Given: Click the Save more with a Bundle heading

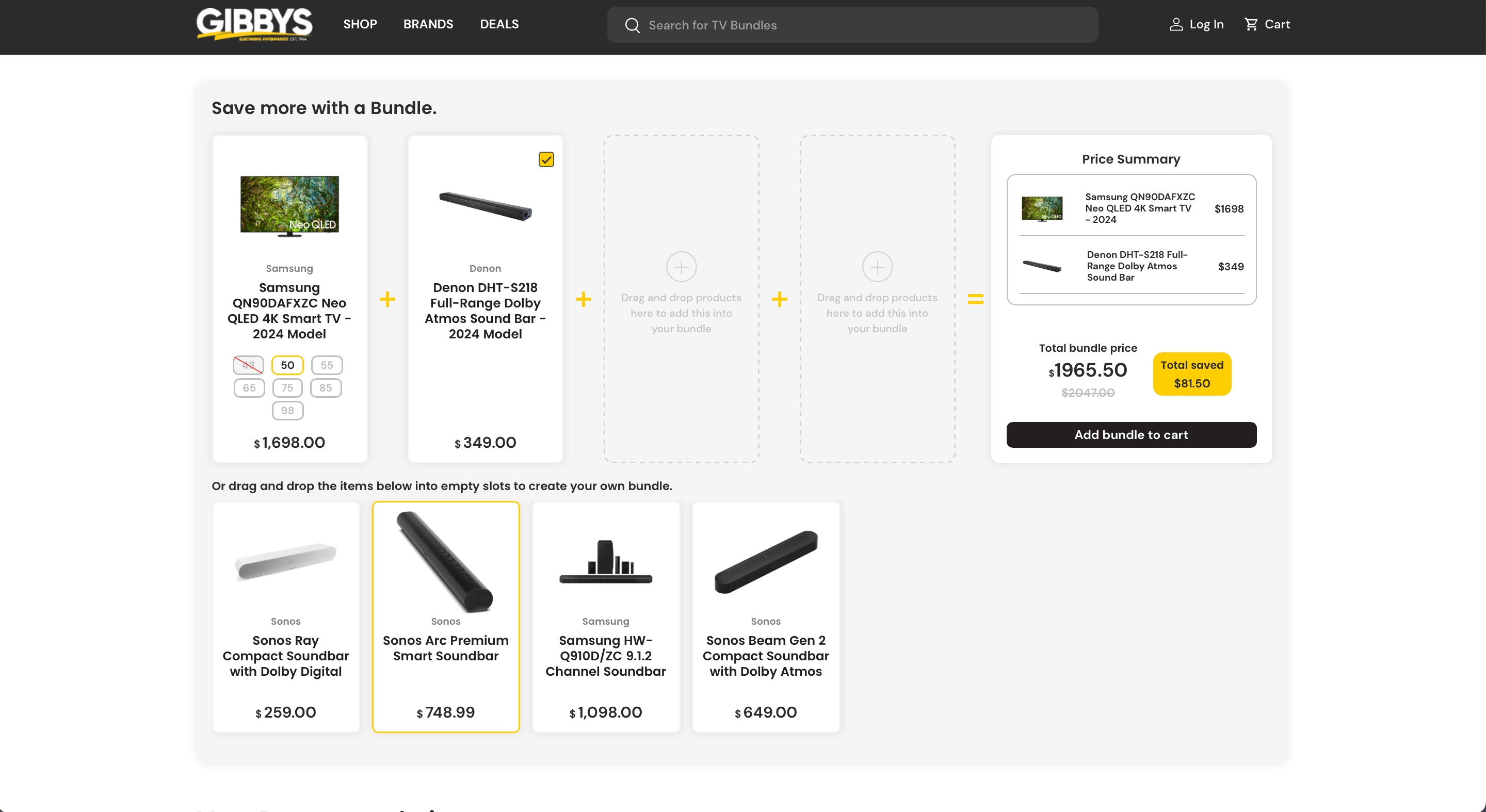Looking at the screenshot, I should pyautogui.click(x=324, y=108).
